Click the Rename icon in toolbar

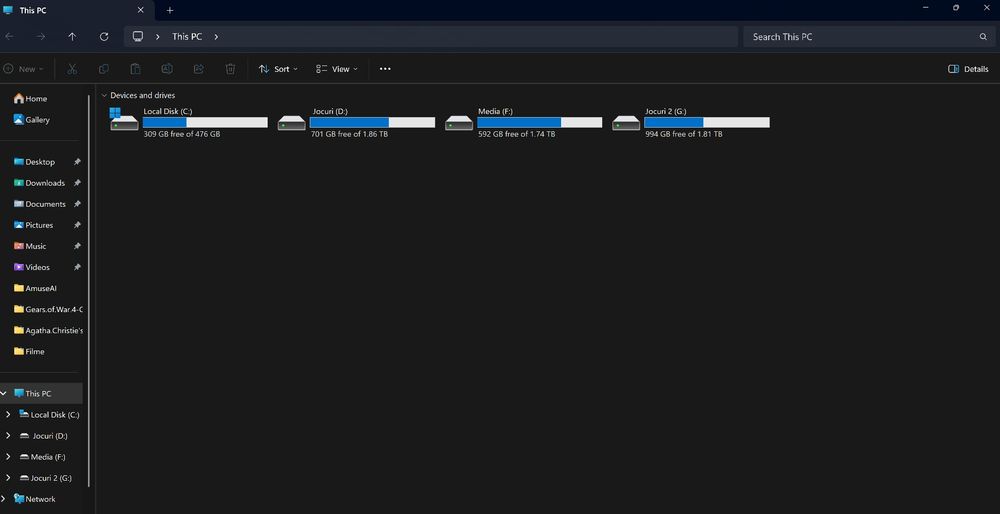click(x=167, y=69)
